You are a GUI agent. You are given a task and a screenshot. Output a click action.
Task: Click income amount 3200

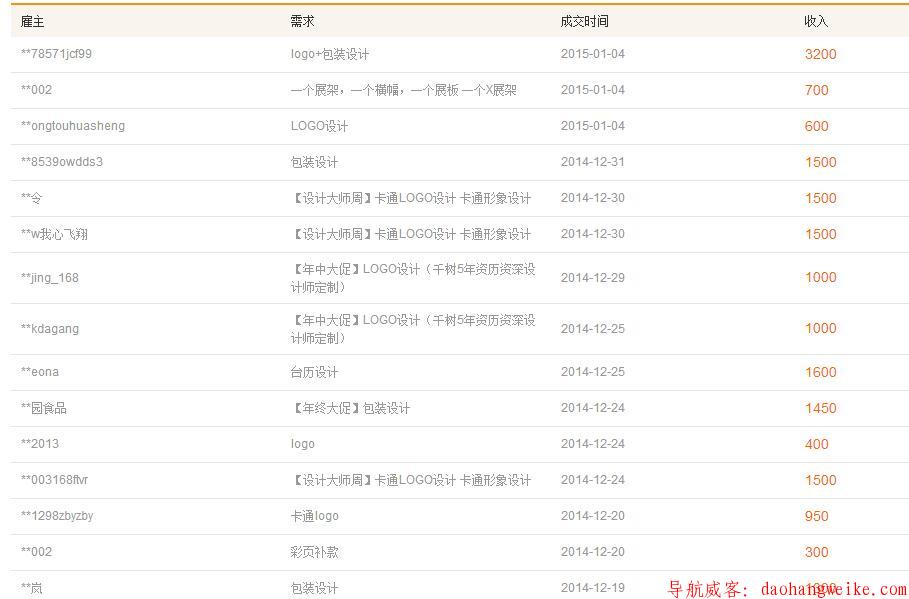[x=820, y=55]
